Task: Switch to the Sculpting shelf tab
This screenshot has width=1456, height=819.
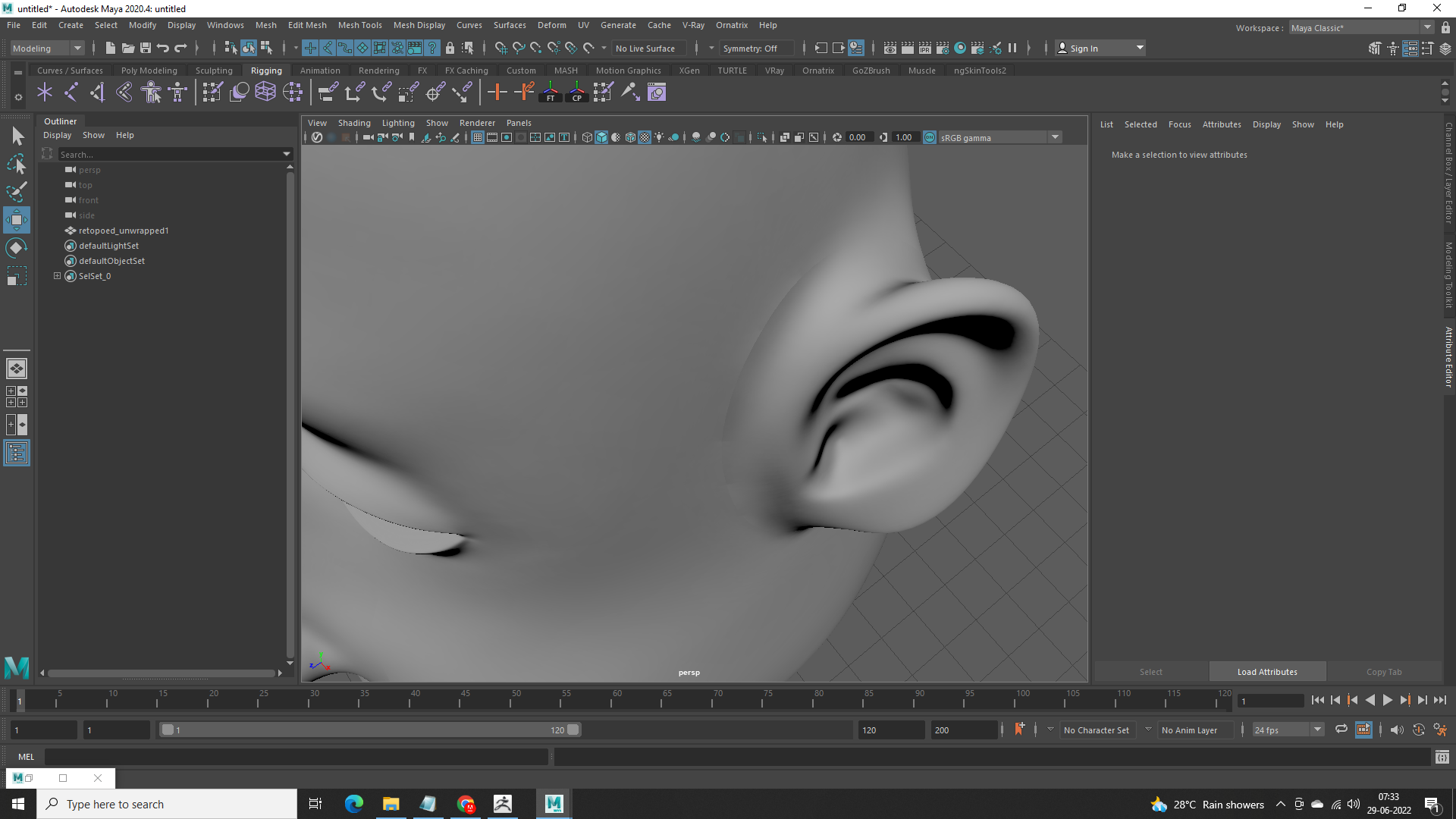Action: click(214, 71)
